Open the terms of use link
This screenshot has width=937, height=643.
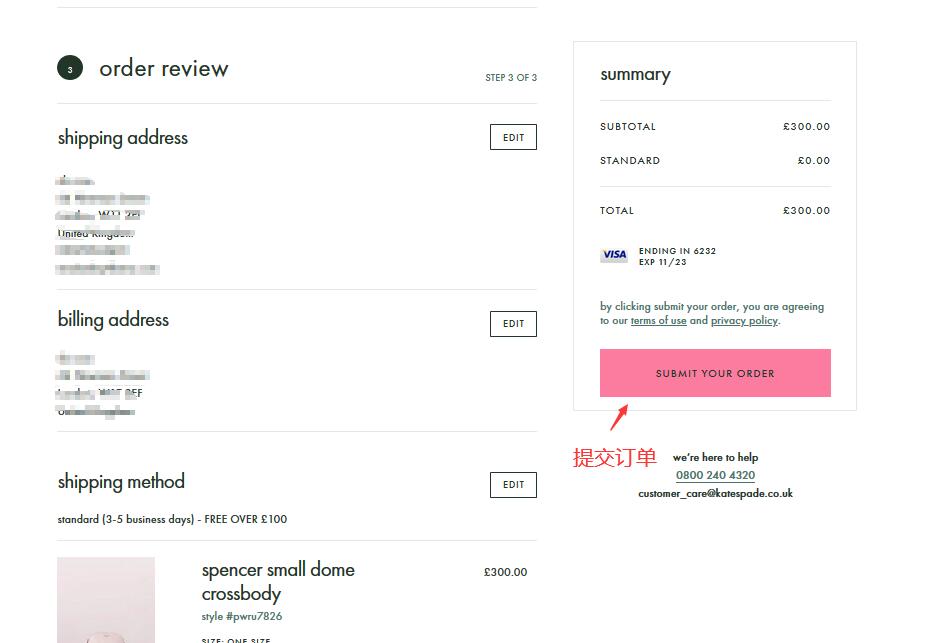pos(659,320)
